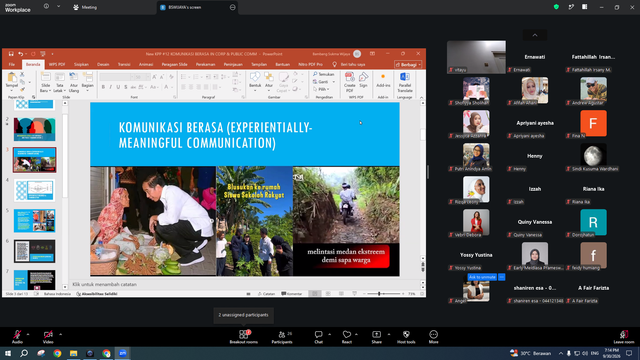Screen dimensions: 640x360
Task: Click PowerPoint Save icon in title bar
Action: 11,54
